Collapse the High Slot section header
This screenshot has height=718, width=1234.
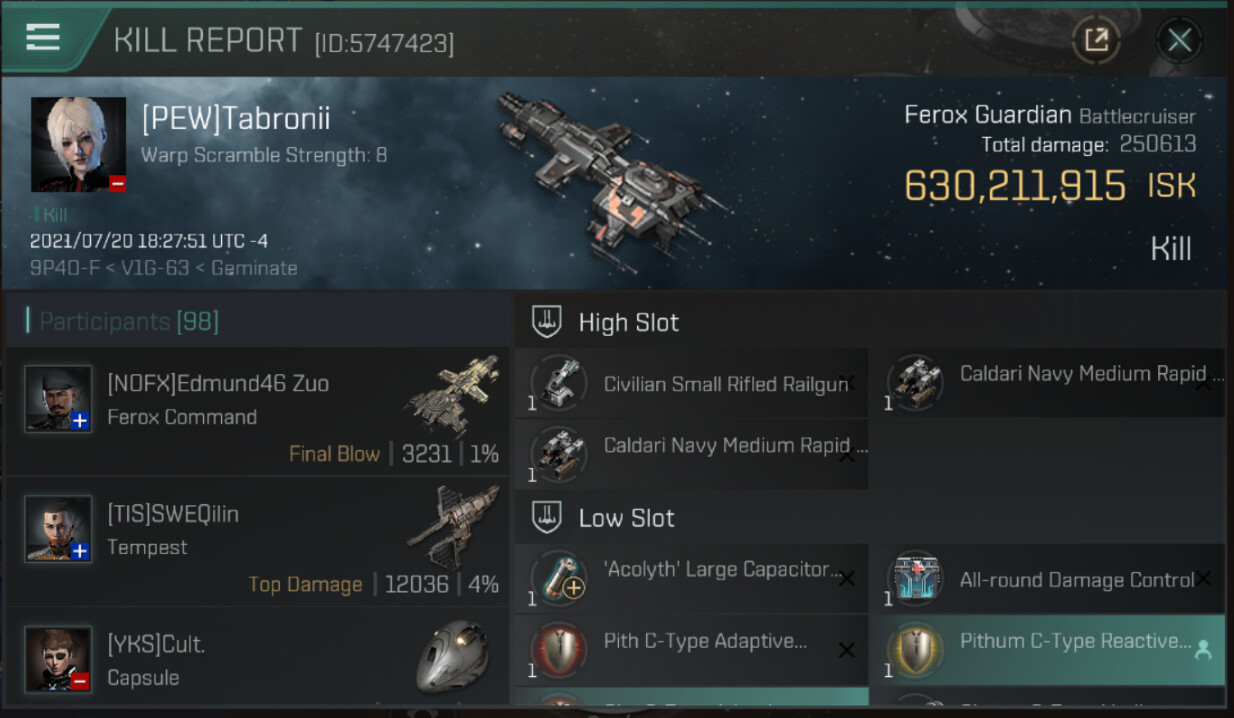[x=628, y=322]
